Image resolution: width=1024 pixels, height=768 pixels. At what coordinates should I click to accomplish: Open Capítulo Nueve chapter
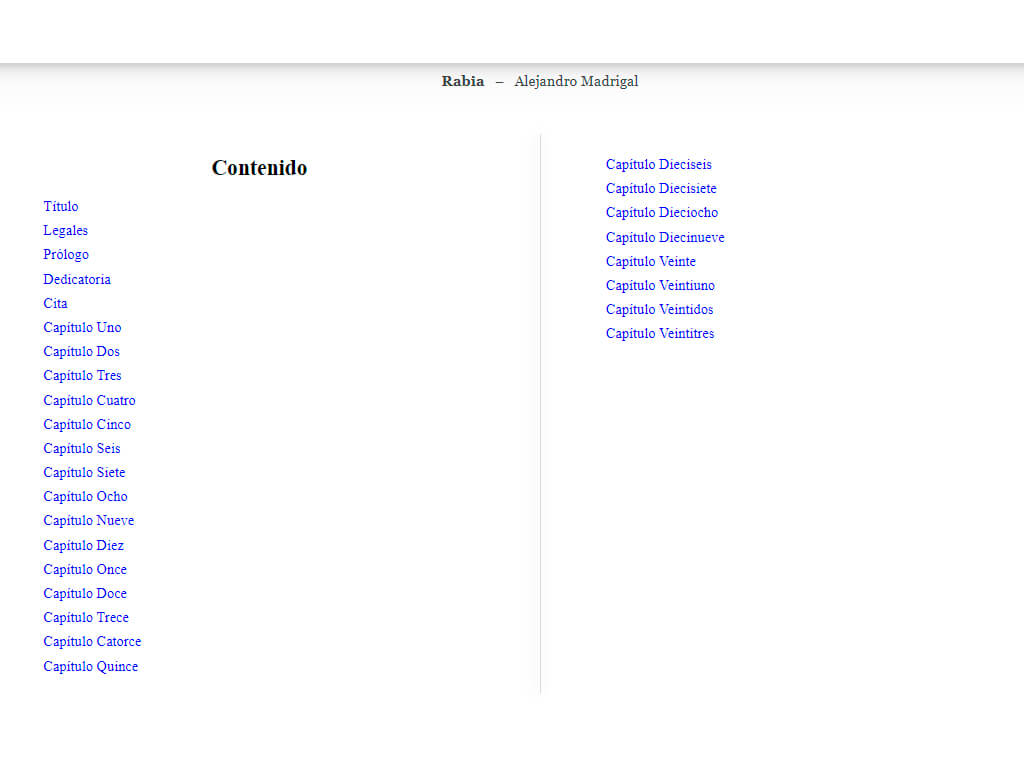click(x=88, y=521)
